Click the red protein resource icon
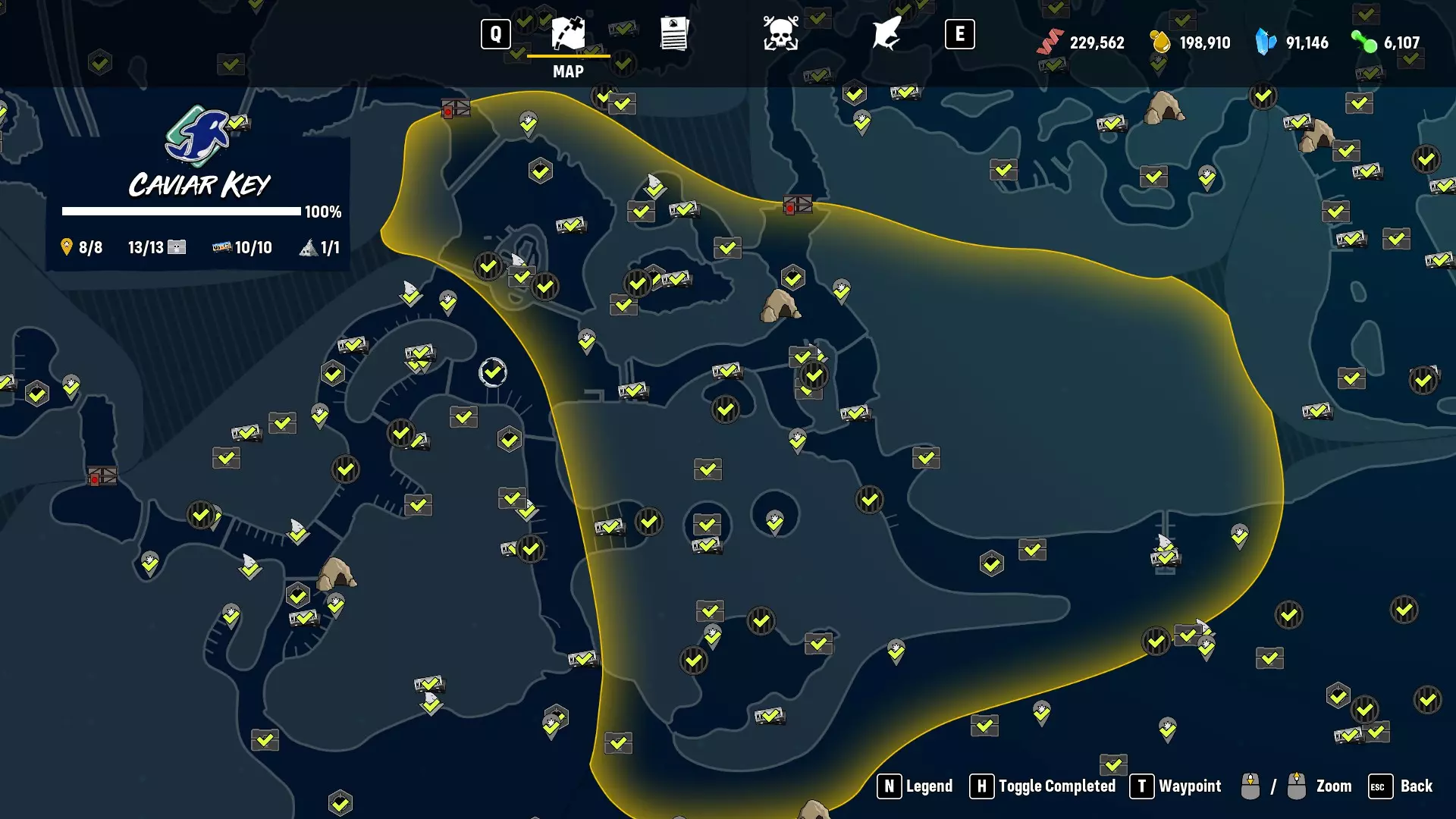Screen dimensions: 1456x819 1050,42
